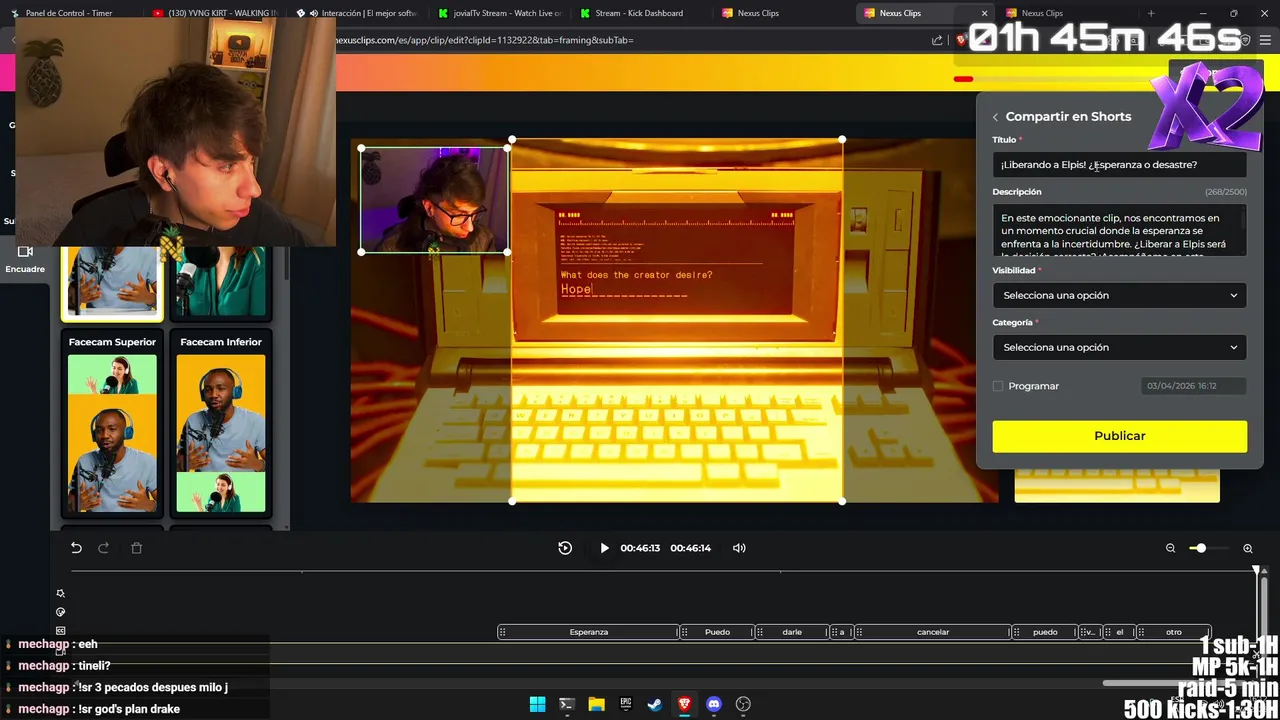Viewport: 1280px width, 720px height.
Task: Select the highlighted layout thumbnail above Facecam Superior
Action: 112,283
